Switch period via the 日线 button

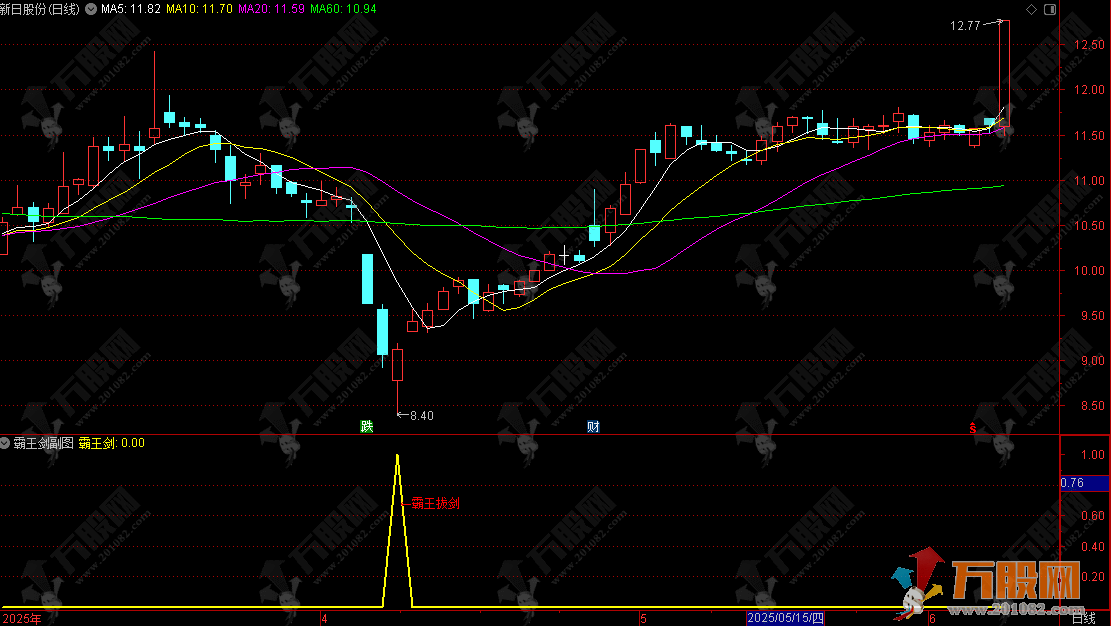[1083, 618]
